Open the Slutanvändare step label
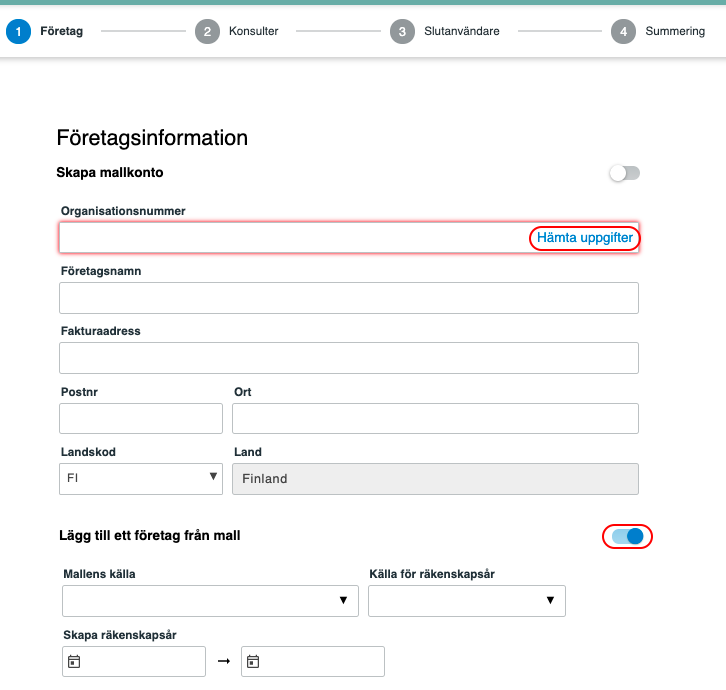The image size is (726, 690). click(462, 31)
